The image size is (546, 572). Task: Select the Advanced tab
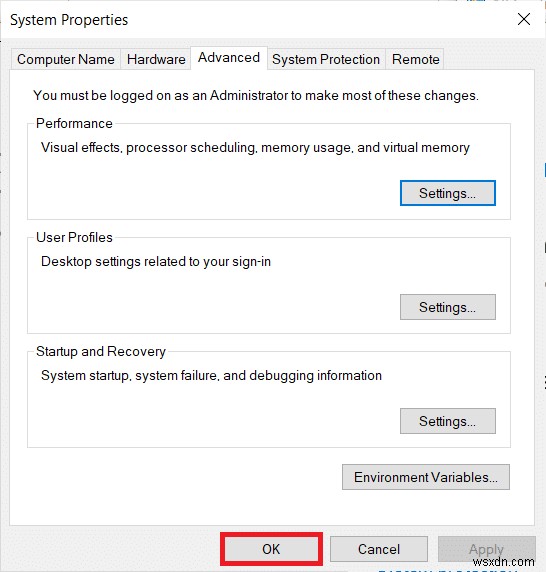coord(229,58)
